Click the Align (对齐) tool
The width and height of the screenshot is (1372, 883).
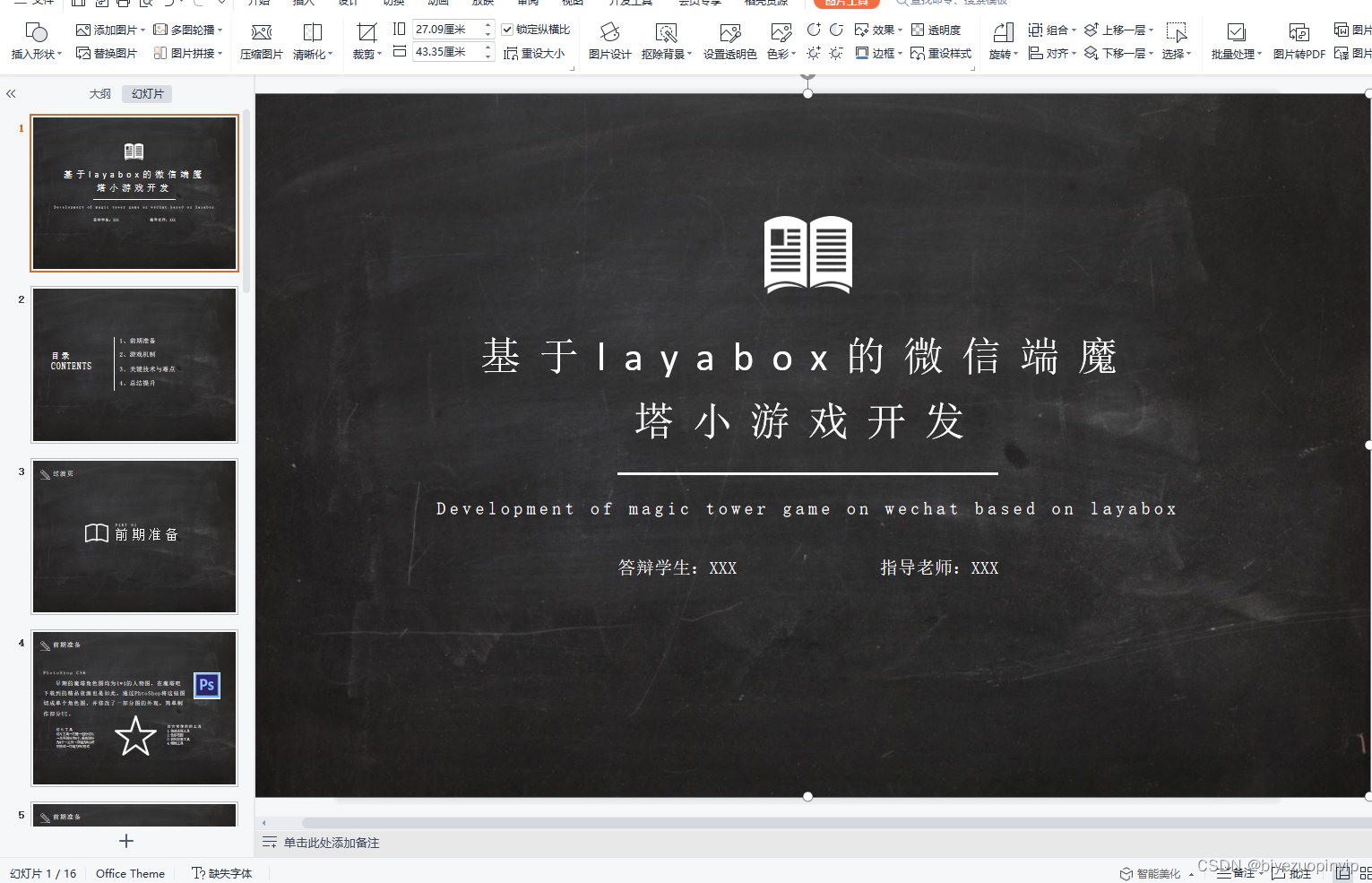[1050, 54]
